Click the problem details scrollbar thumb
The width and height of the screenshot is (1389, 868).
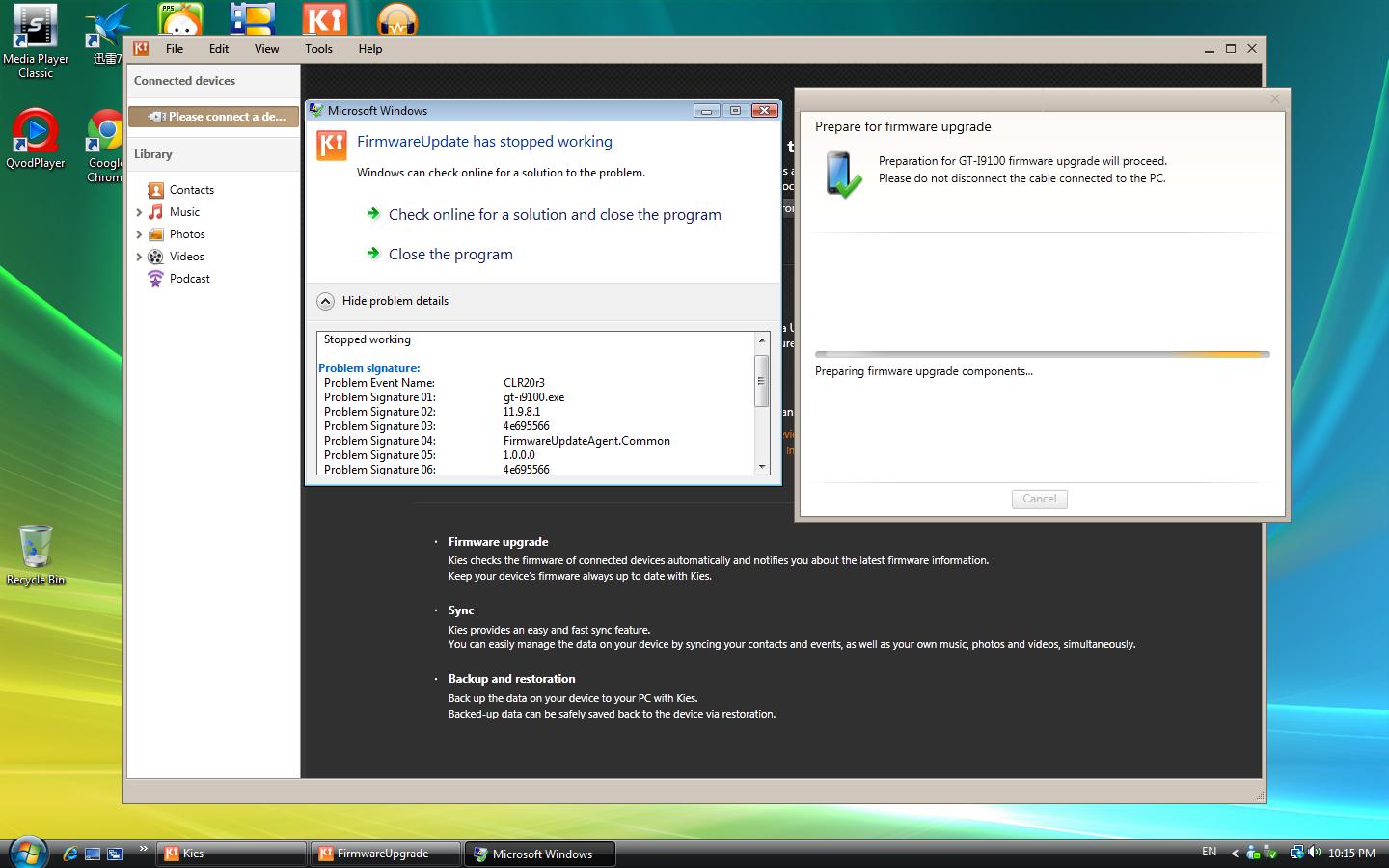[761, 380]
